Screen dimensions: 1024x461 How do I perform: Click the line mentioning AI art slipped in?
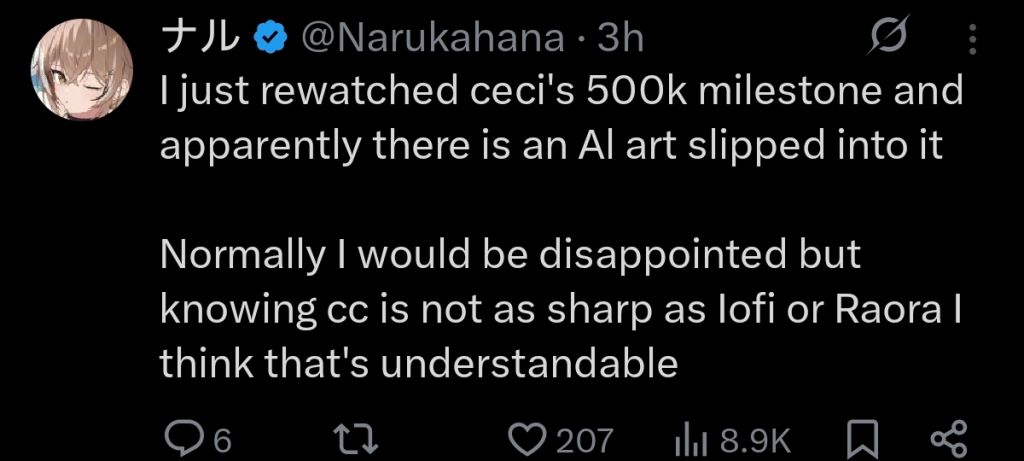pos(551,146)
